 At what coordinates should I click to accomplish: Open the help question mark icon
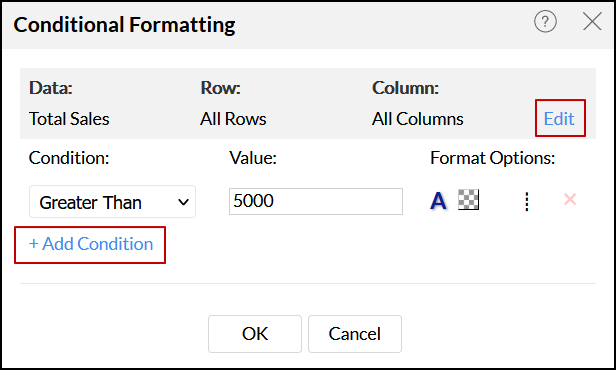click(545, 22)
